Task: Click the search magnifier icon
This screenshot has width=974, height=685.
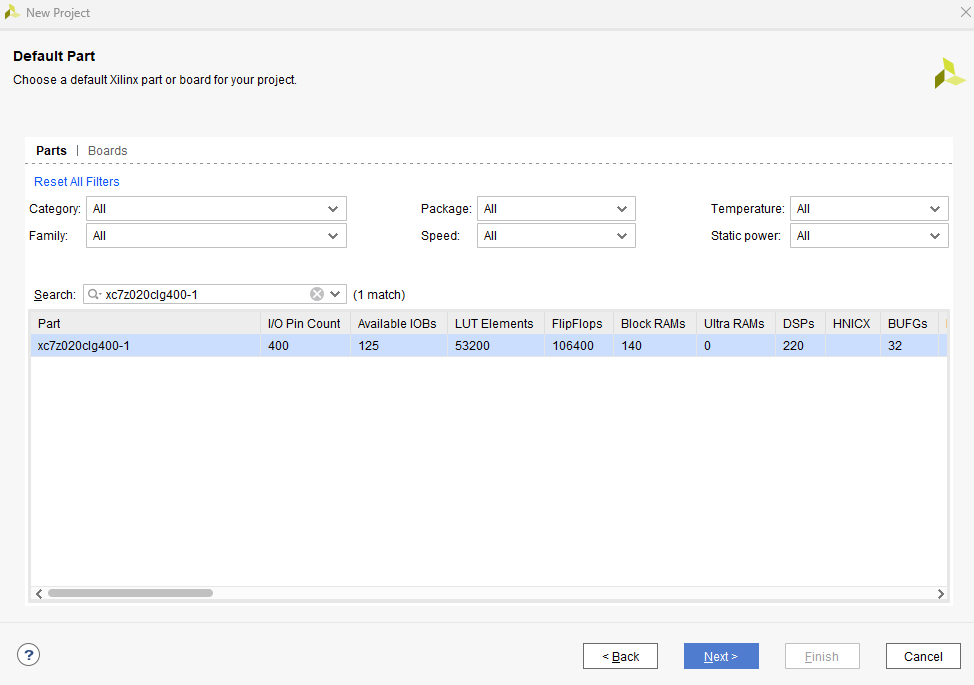Action: (94, 294)
